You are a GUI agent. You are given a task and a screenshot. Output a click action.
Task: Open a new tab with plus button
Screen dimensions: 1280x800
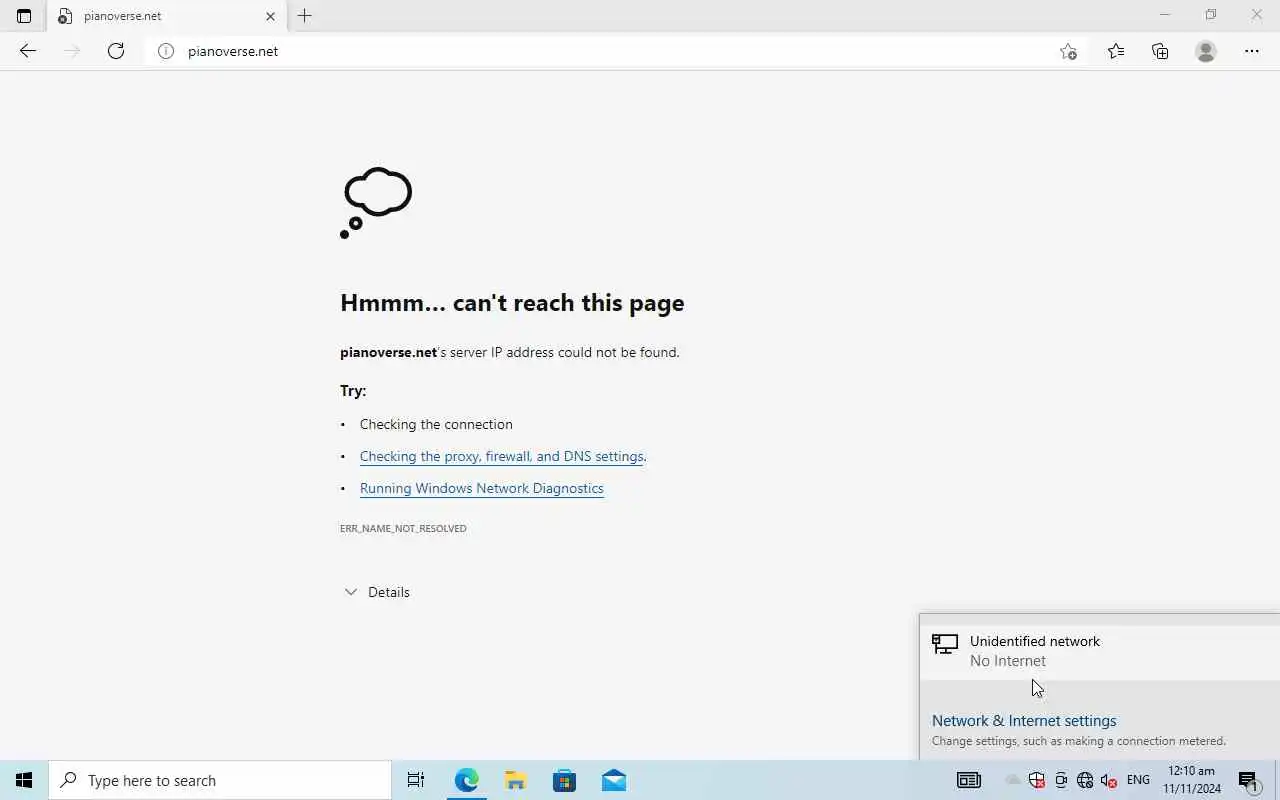coord(305,16)
